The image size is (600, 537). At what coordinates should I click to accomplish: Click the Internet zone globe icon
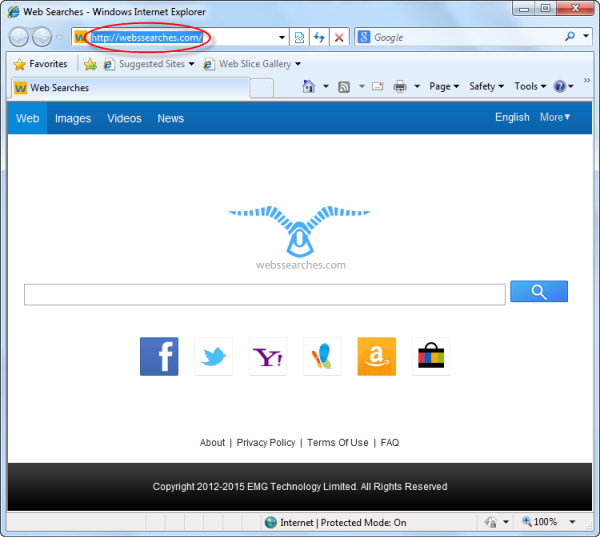point(271,522)
